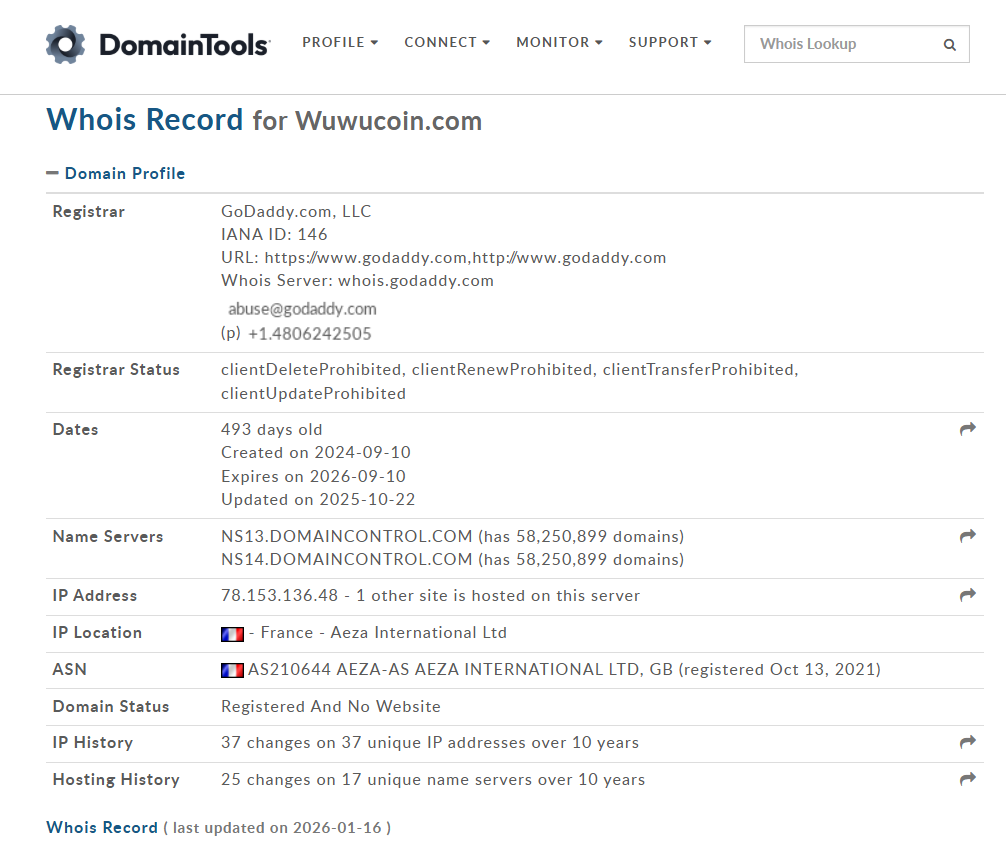Expand the Connect dropdown menu
1006x847 pixels.
pos(447,43)
